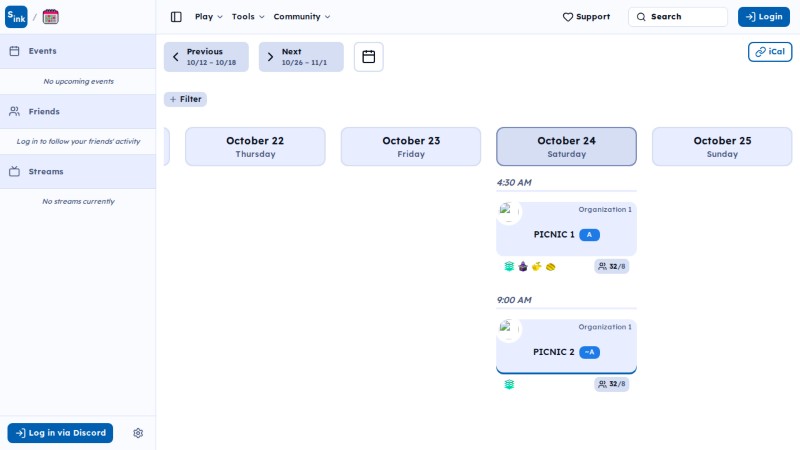800x450 pixels.
Task: Click the Login button in header
Action: pos(764,17)
